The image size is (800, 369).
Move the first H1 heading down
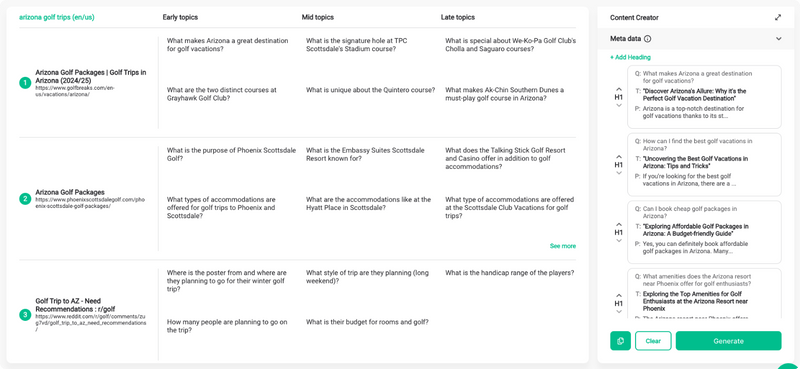tap(618, 105)
